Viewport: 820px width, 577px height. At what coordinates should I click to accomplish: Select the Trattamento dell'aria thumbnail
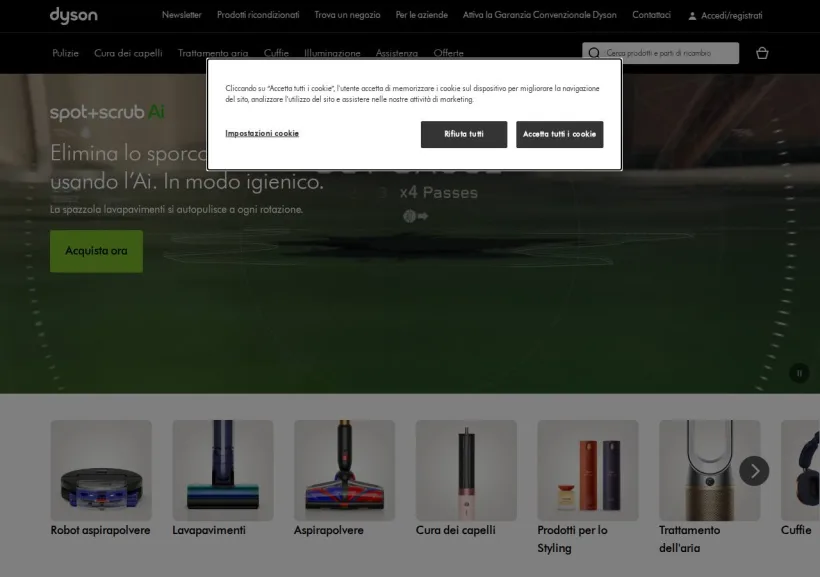point(710,470)
